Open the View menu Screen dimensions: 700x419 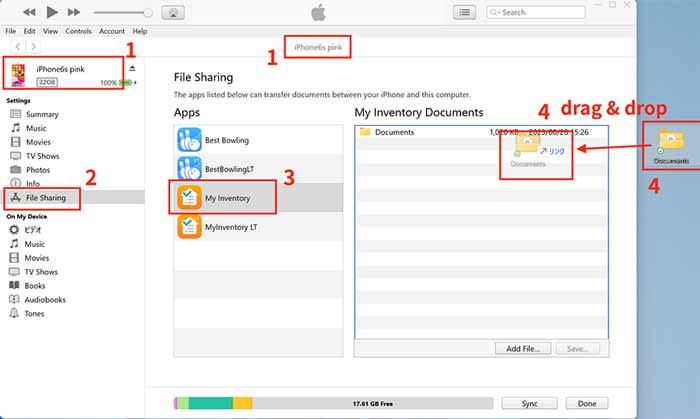click(50, 31)
